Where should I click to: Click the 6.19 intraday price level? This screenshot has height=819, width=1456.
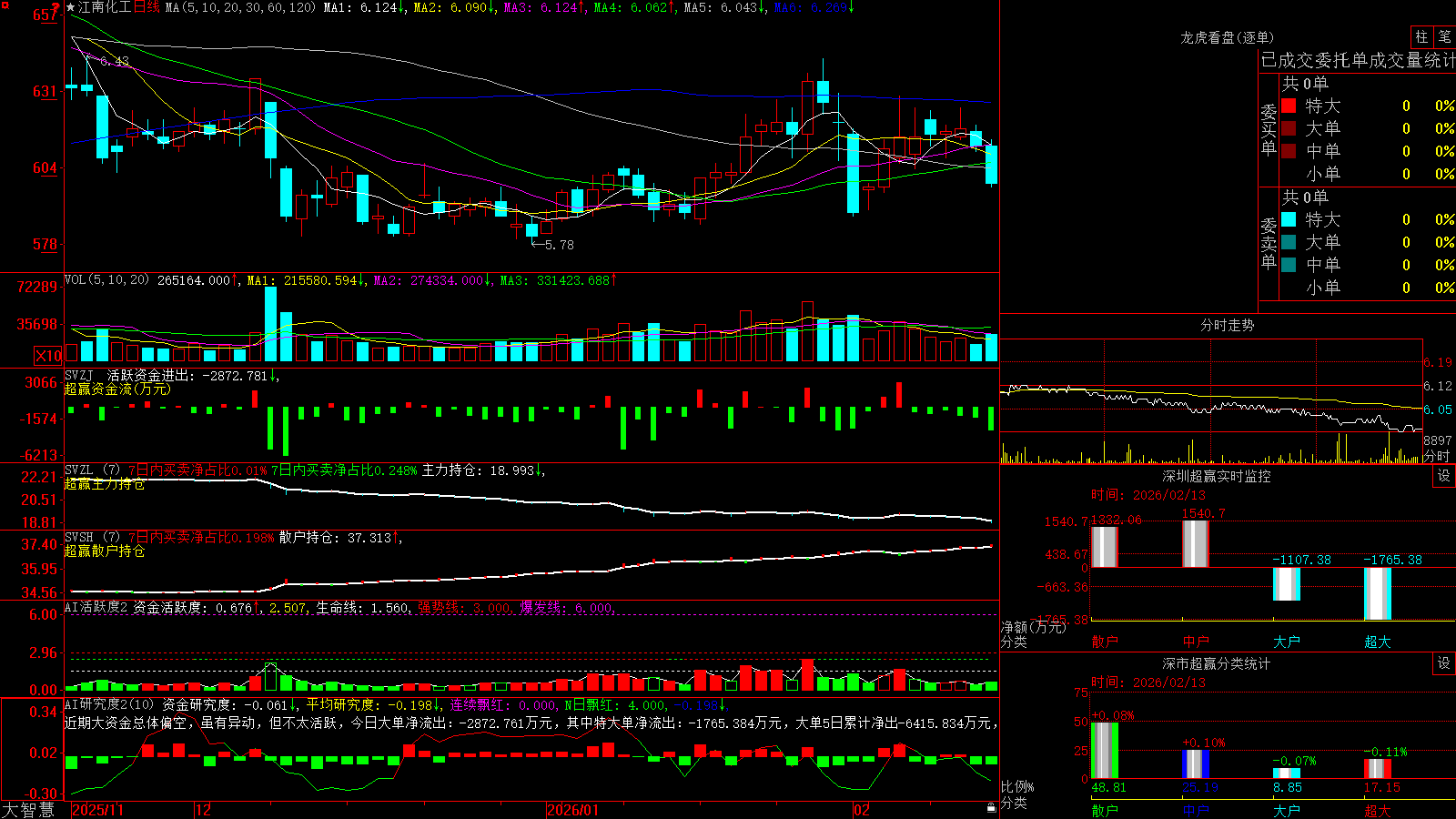(x=1438, y=362)
